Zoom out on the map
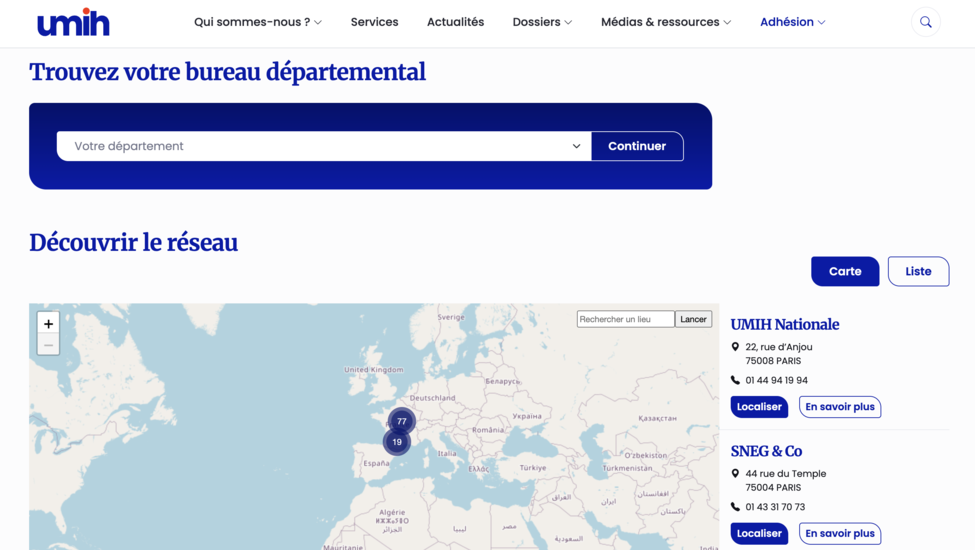The image size is (975, 550). (48, 345)
